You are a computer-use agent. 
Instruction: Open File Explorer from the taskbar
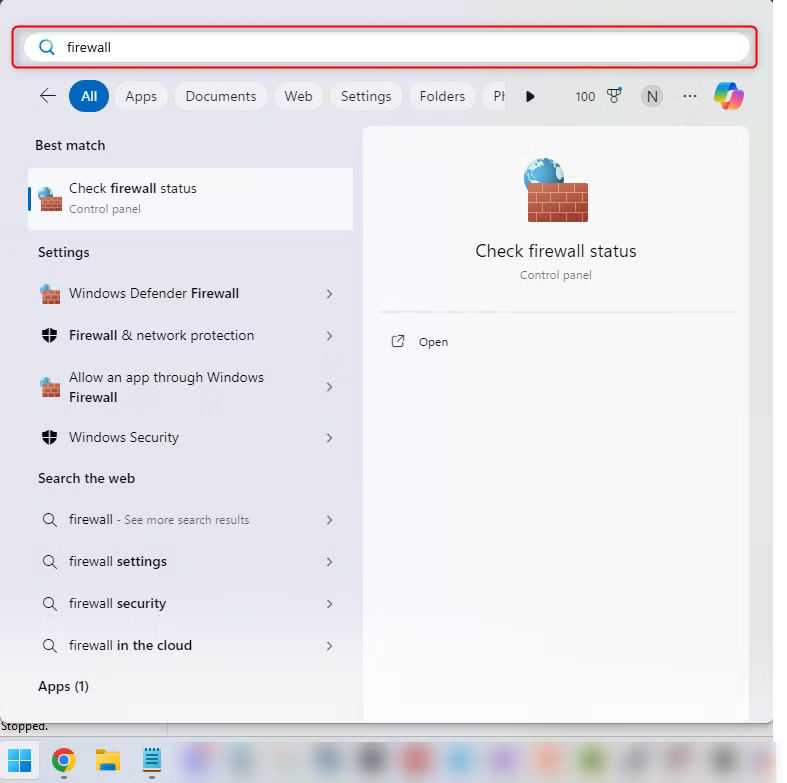pyautogui.click(x=108, y=760)
